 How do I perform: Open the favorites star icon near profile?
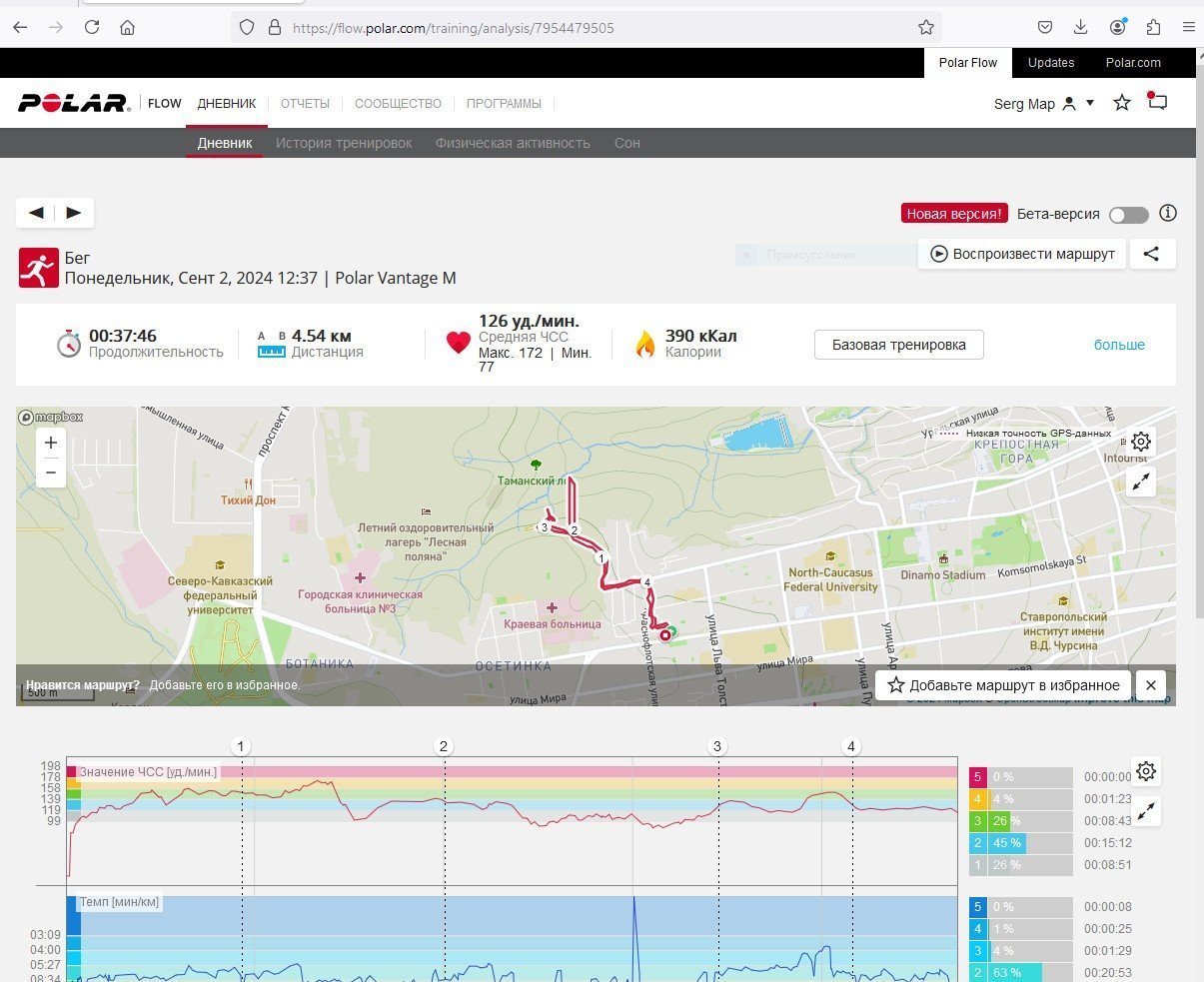[1122, 102]
